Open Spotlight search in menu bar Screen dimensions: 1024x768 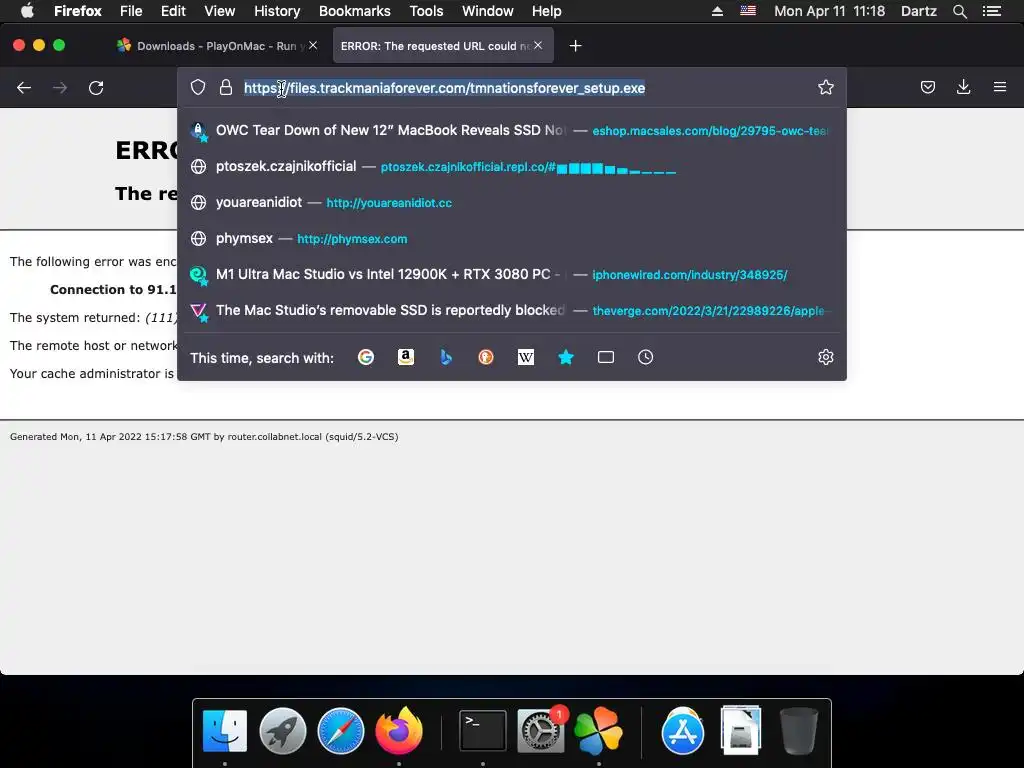pos(959,11)
